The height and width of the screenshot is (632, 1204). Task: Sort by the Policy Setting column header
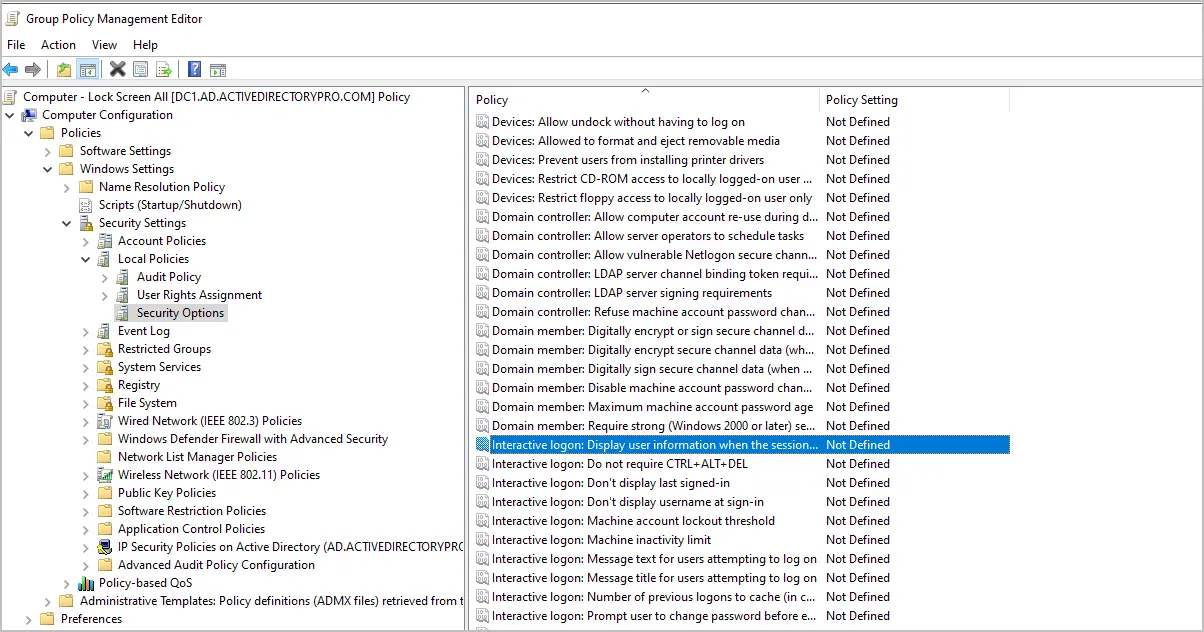pos(914,100)
